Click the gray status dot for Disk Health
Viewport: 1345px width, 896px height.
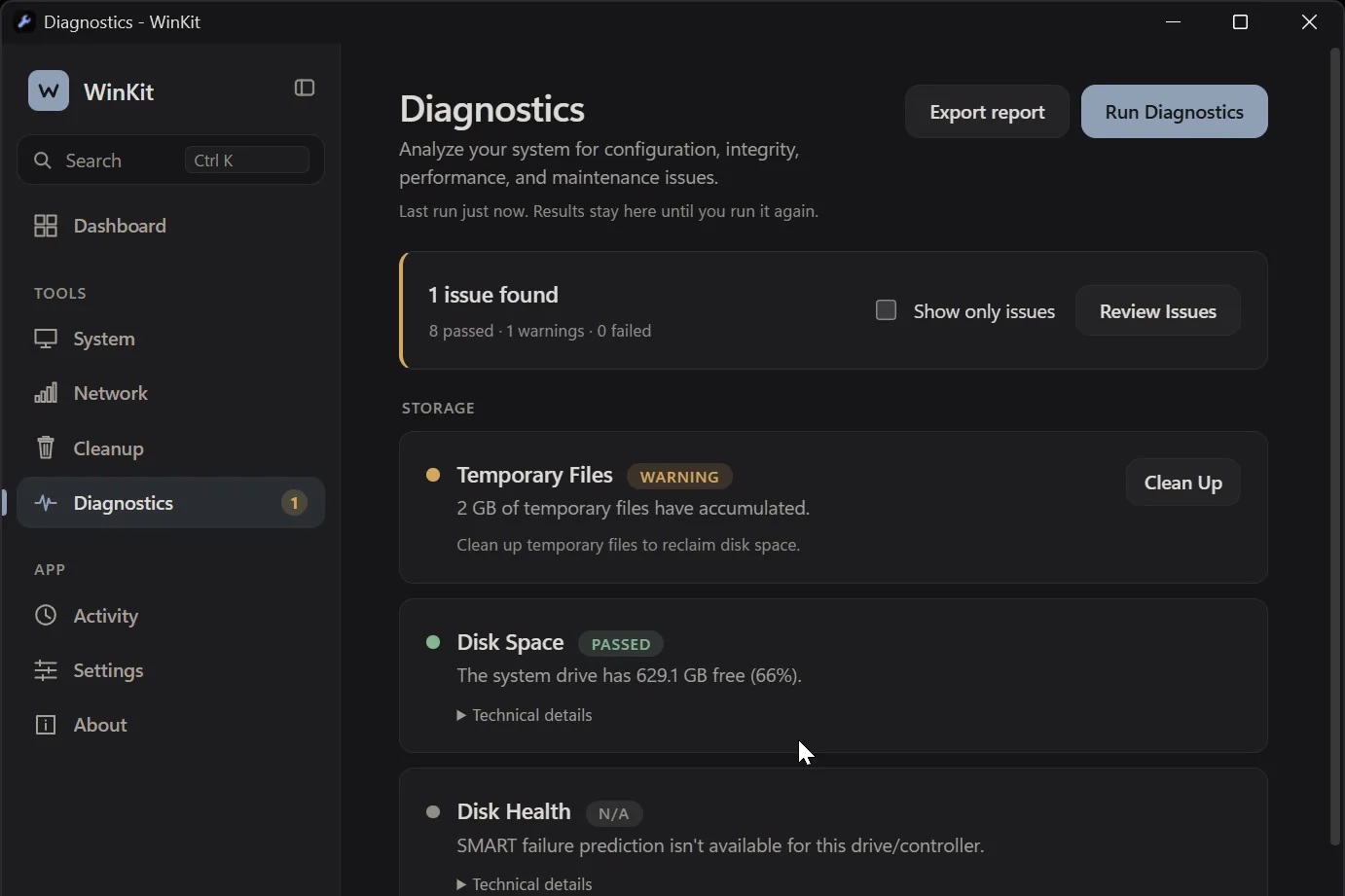(x=433, y=811)
